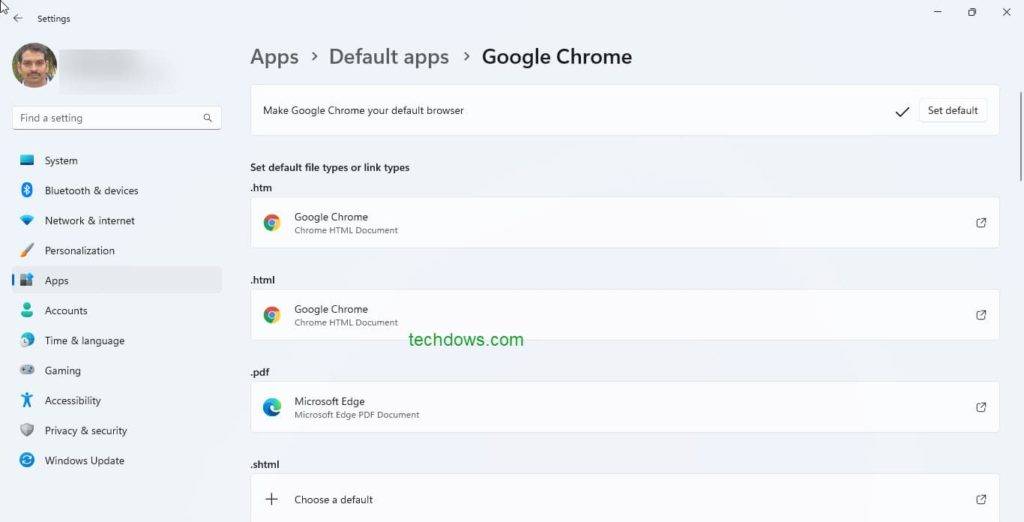The width and height of the screenshot is (1024, 522).
Task: Click the Windows Update sync icon
Action: (27, 460)
